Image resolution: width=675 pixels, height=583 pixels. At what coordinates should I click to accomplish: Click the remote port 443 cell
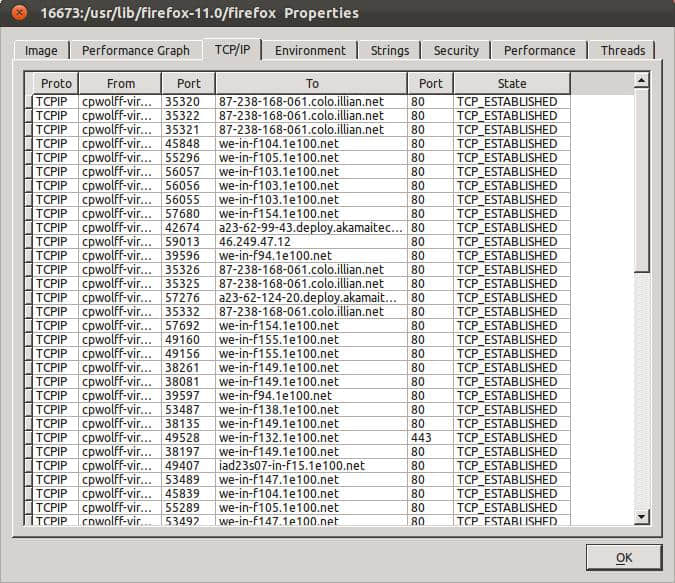(x=430, y=437)
